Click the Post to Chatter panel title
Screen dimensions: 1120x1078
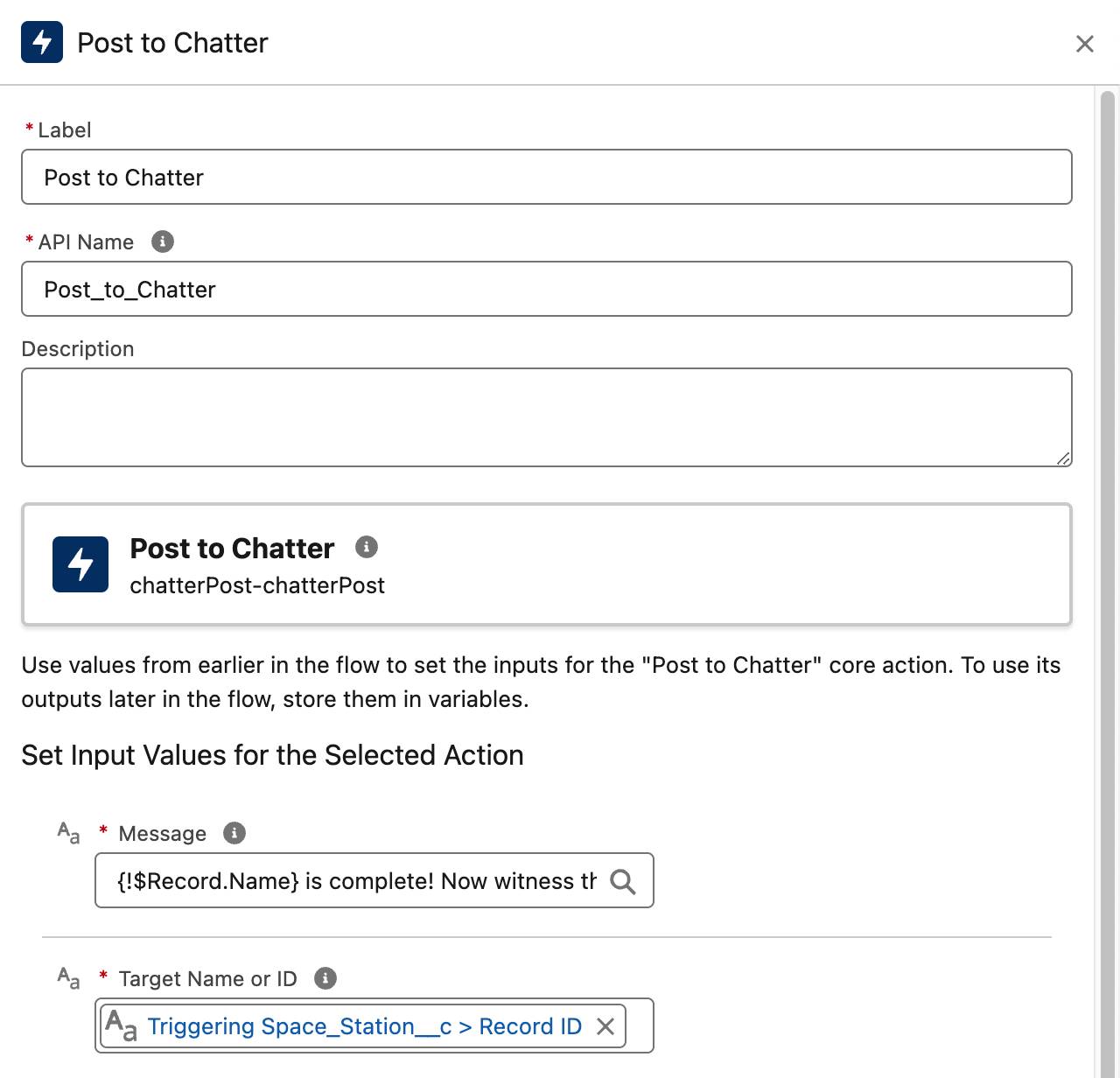[x=172, y=43]
